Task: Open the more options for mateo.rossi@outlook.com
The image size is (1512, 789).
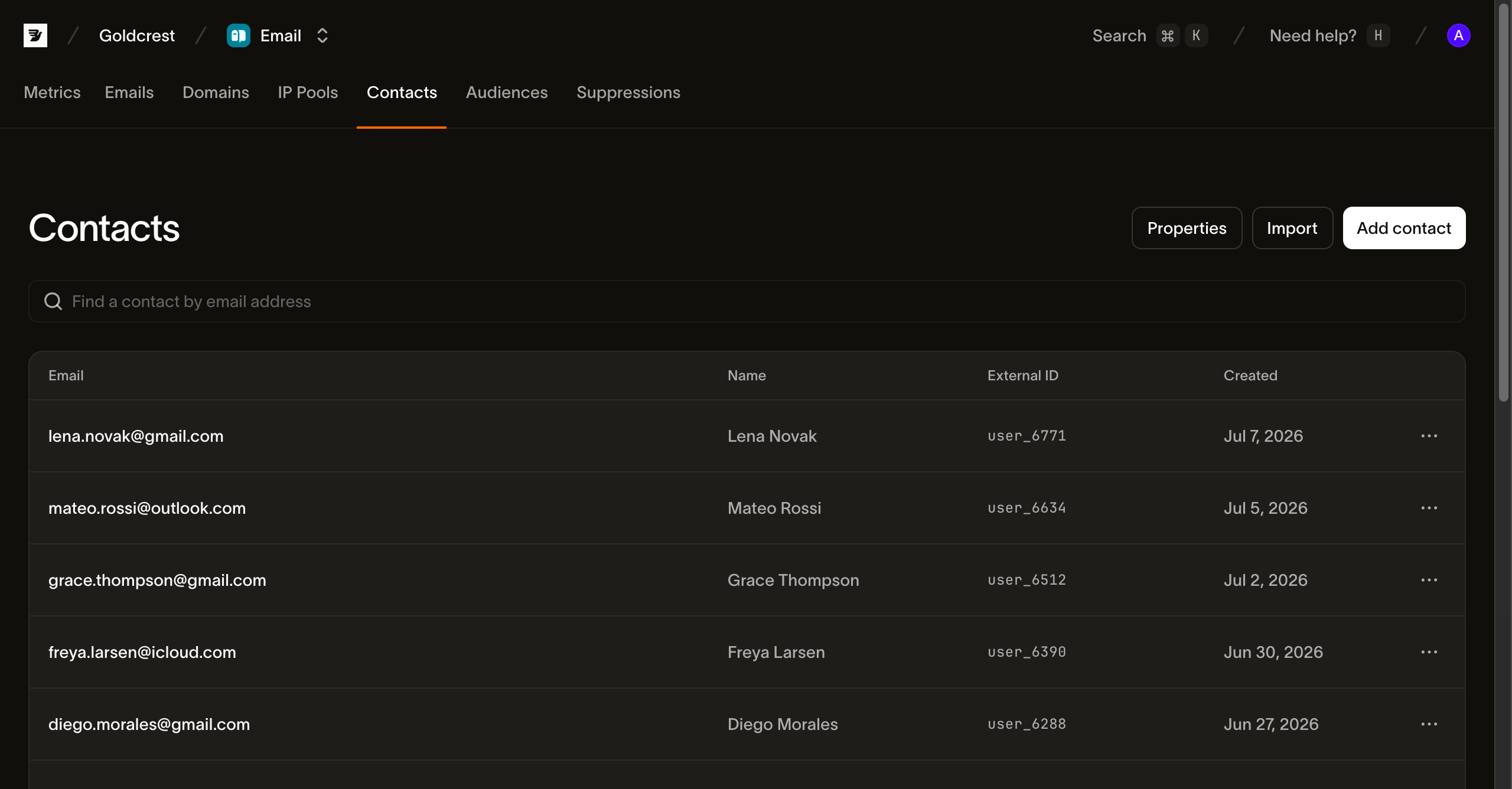Action: (x=1429, y=508)
